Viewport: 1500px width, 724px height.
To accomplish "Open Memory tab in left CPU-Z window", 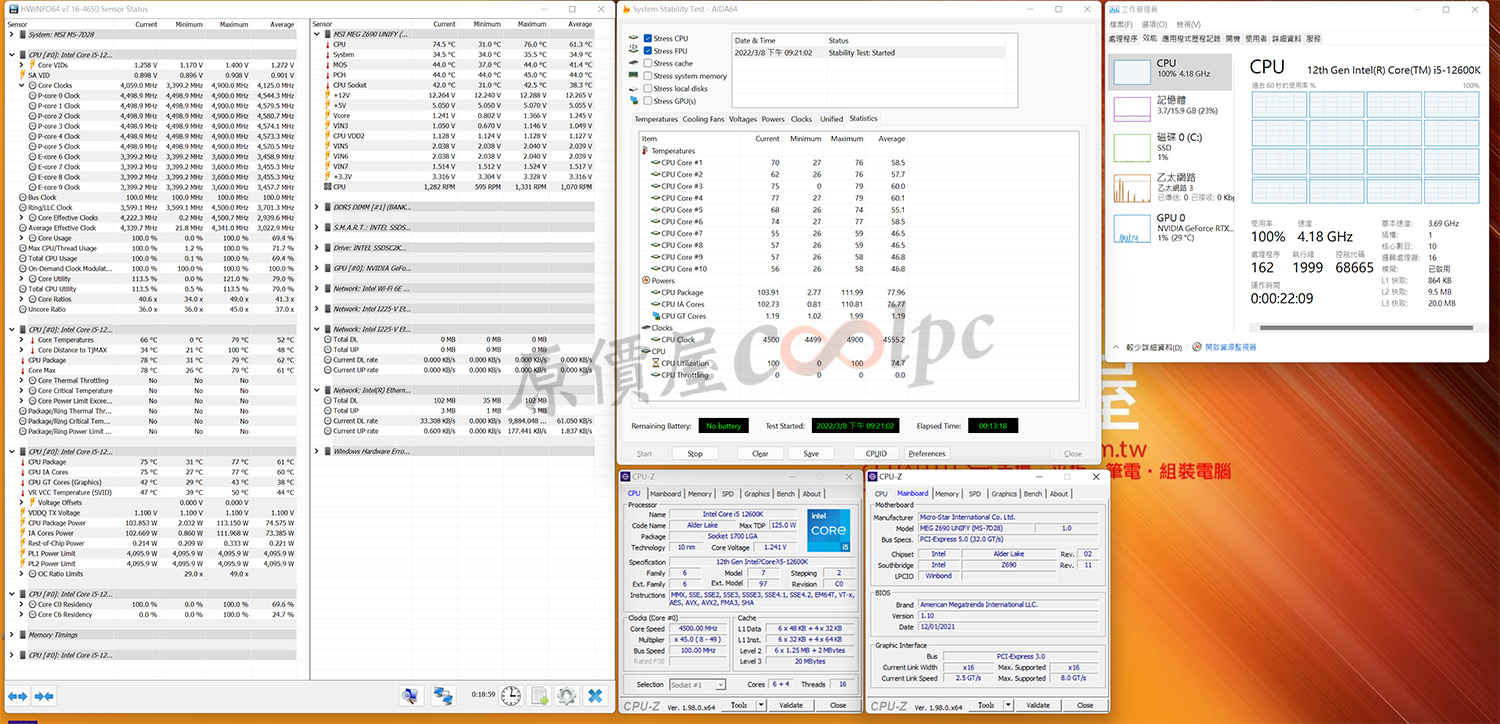I will [x=700, y=493].
